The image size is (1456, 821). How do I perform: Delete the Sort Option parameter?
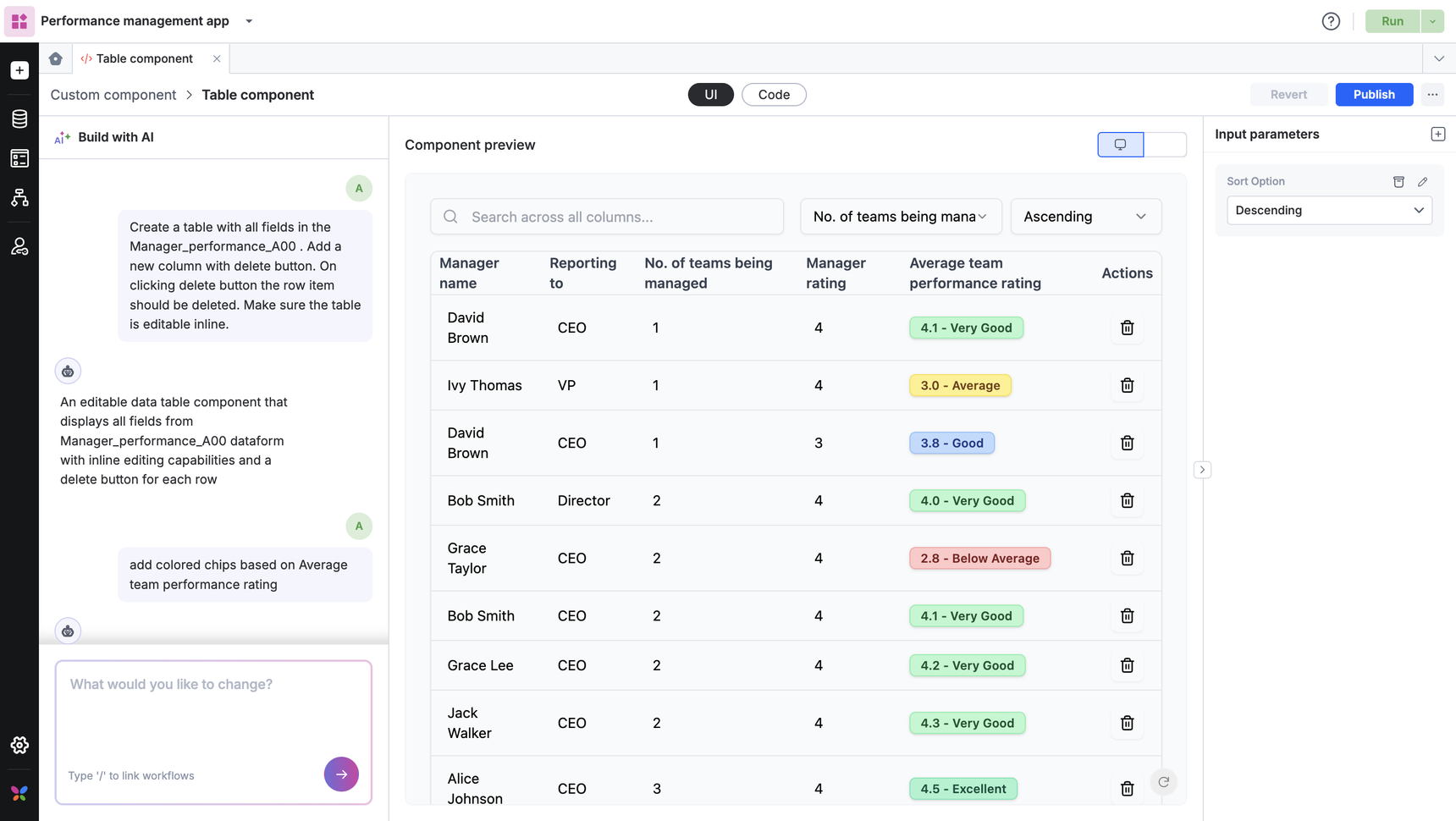[1398, 182]
